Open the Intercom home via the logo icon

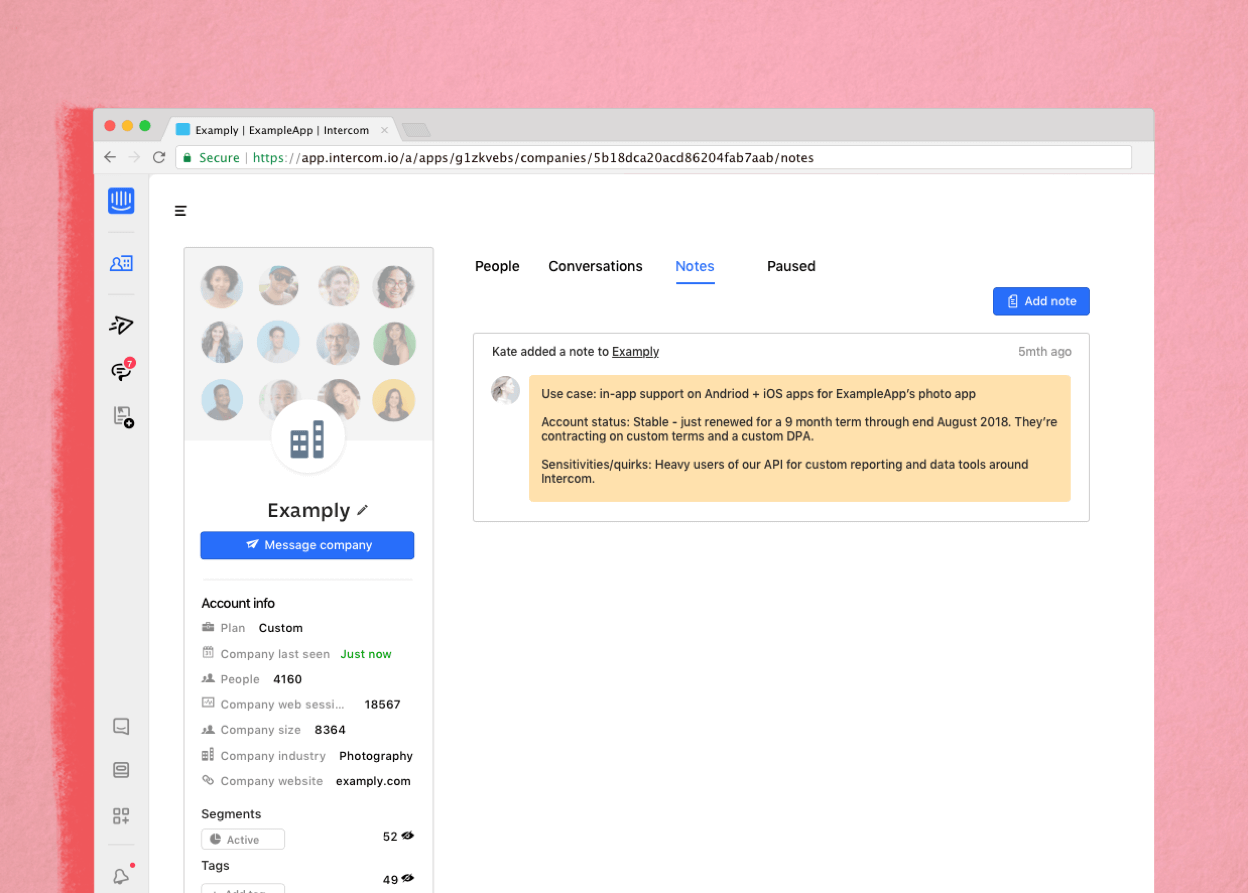[121, 200]
